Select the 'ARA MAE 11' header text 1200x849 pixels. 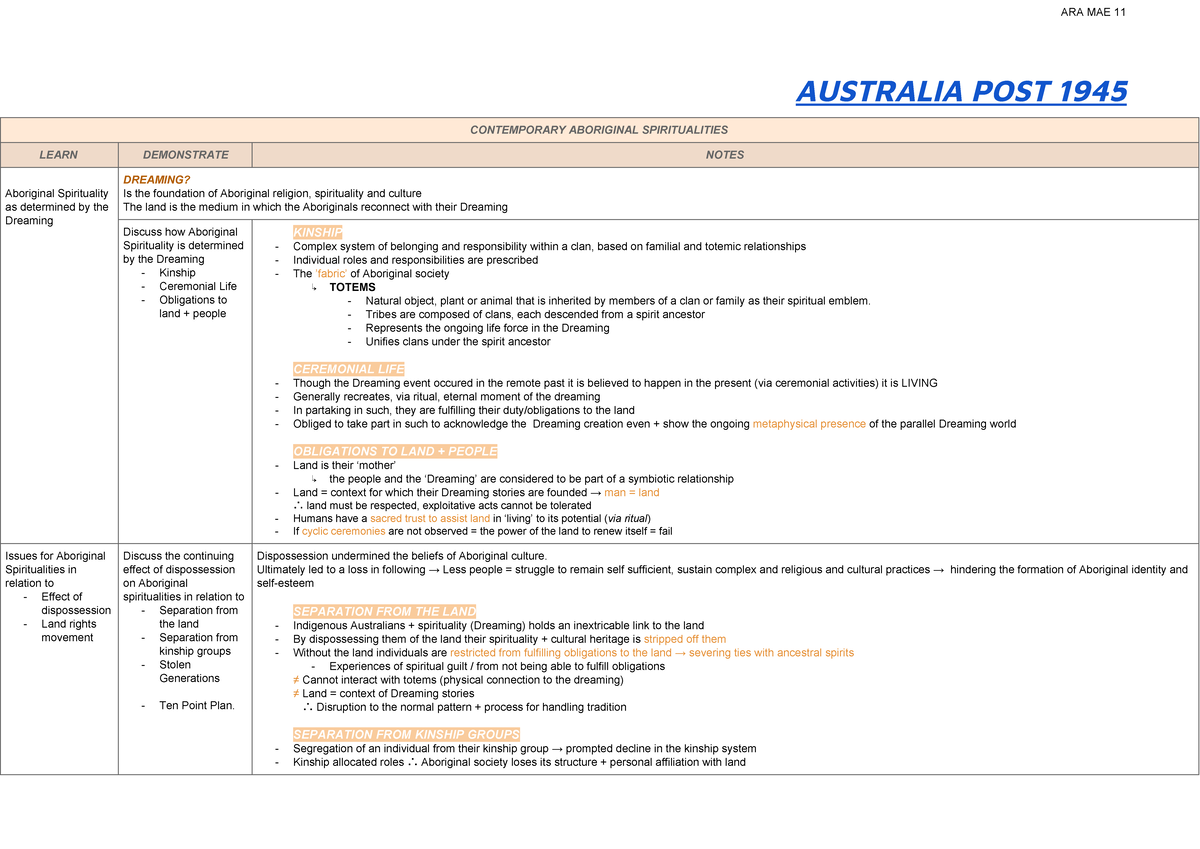(x=1094, y=12)
